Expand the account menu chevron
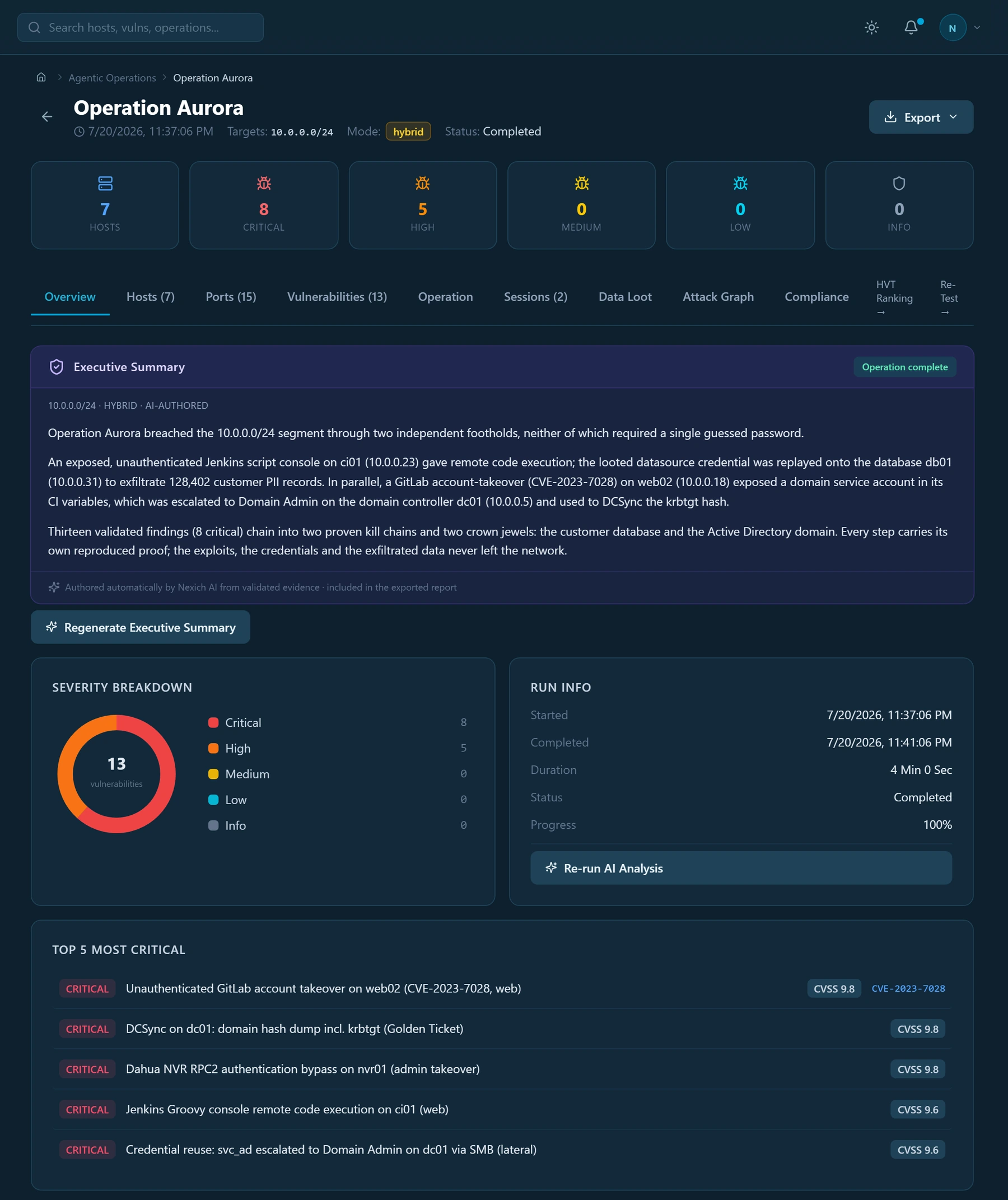Viewport: 1008px width, 1200px height. click(x=977, y=27)
